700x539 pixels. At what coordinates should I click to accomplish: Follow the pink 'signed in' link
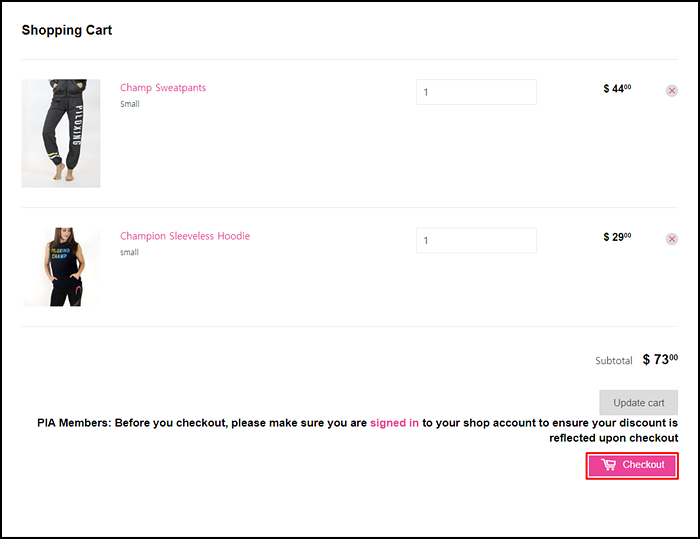394,423
